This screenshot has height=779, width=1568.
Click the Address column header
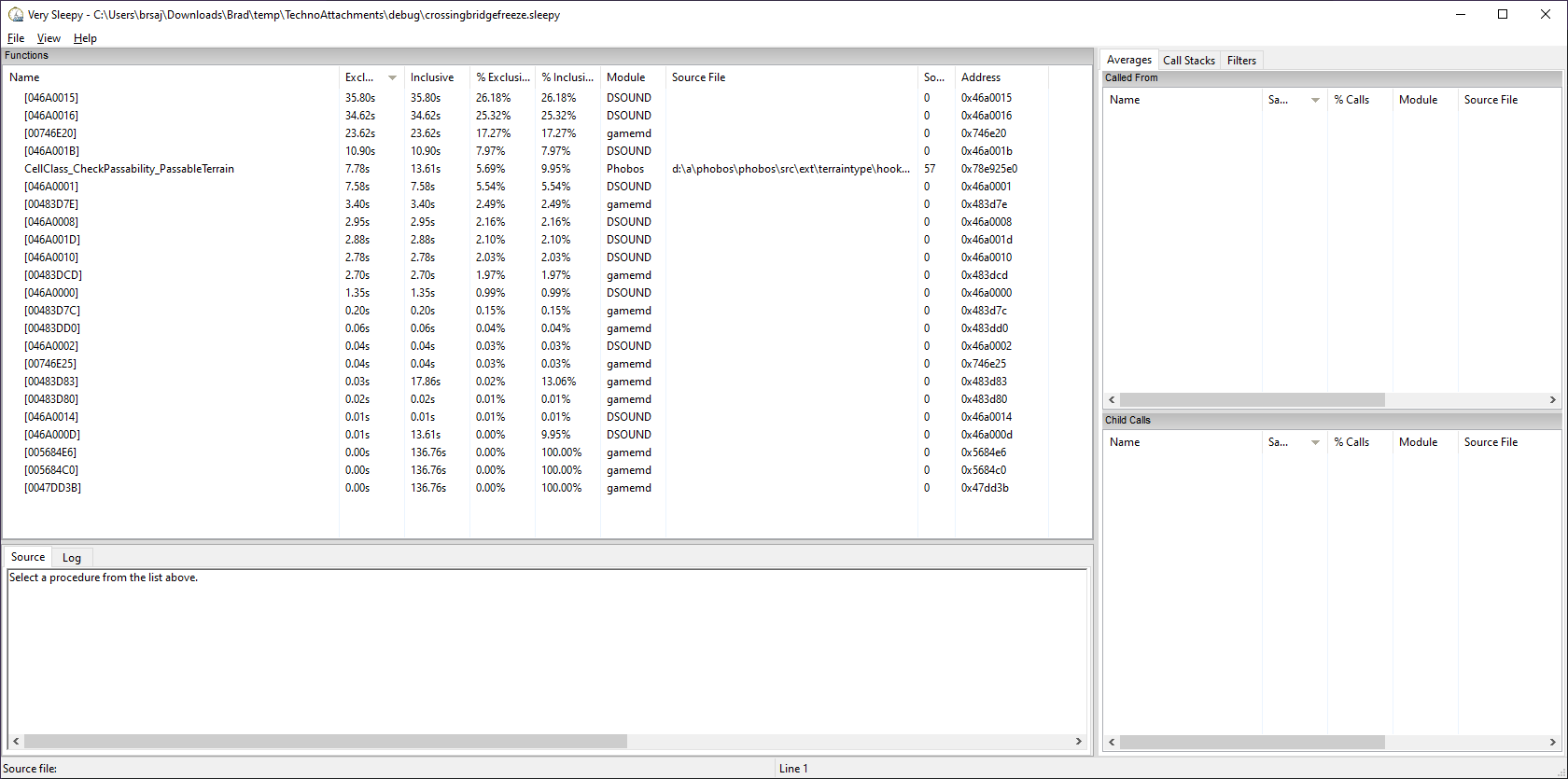(x=1001, y=77)
